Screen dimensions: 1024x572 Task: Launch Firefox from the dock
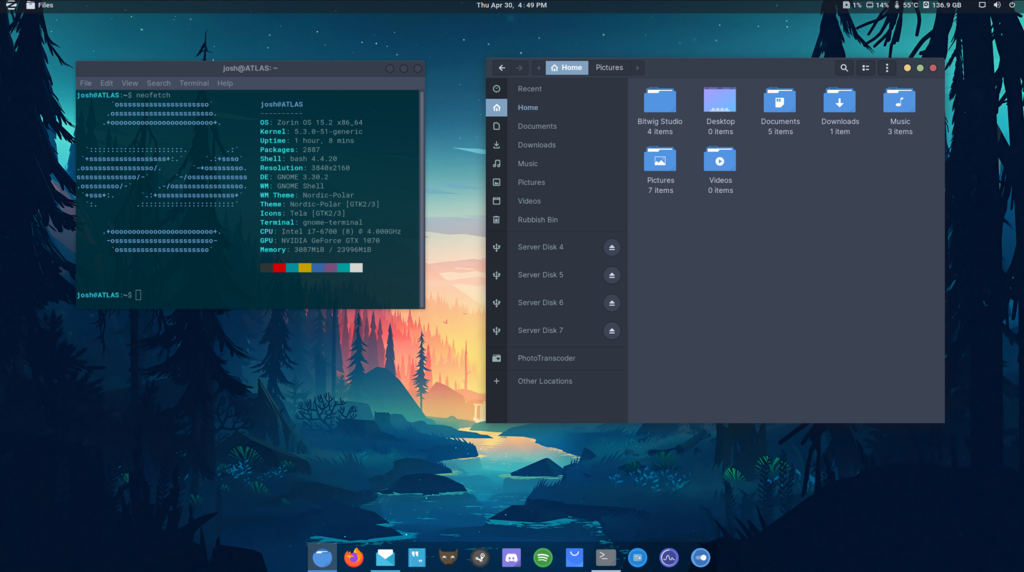354,558
